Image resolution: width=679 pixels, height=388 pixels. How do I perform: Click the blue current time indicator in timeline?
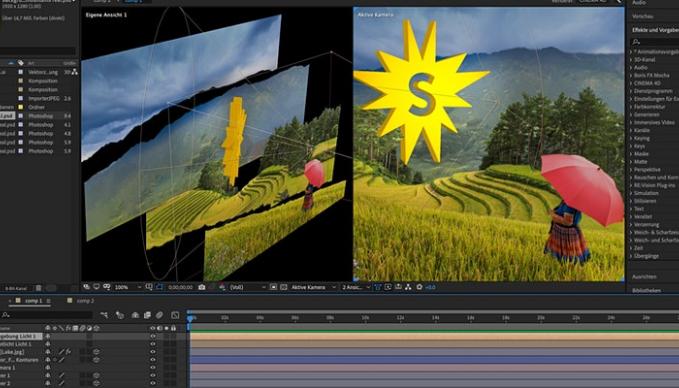pos(190,318)
